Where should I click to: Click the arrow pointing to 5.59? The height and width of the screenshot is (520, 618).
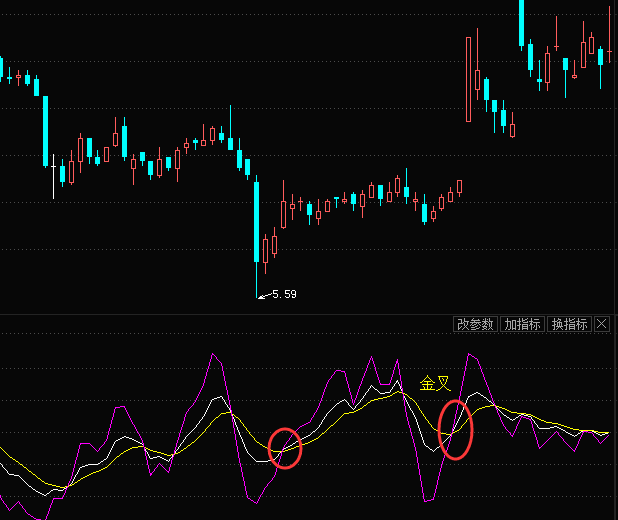coord(263,295)
